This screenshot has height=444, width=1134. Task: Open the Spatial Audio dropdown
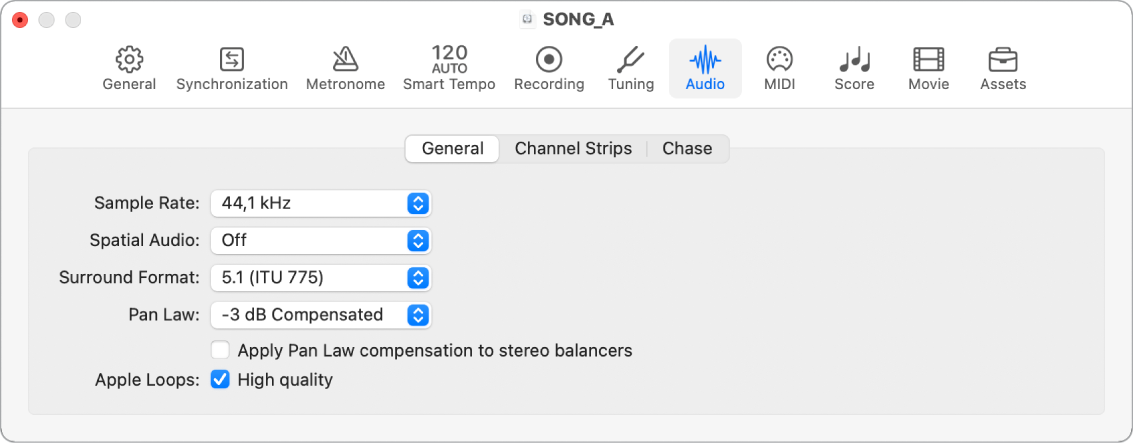pos(320,240)
